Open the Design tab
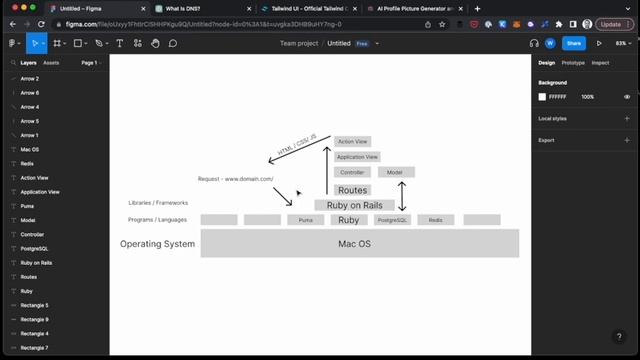Screen dimensions: 640x360 point(547,63)
